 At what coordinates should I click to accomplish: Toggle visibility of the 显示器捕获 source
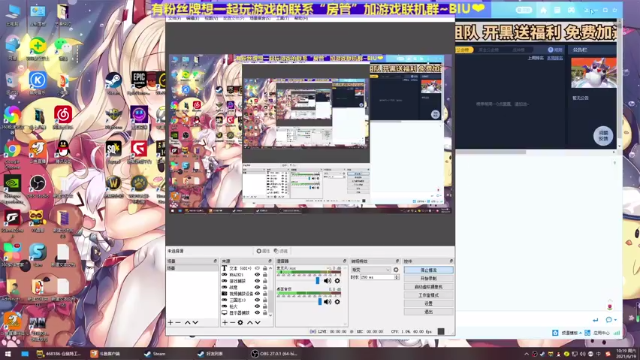coord(257,313)
